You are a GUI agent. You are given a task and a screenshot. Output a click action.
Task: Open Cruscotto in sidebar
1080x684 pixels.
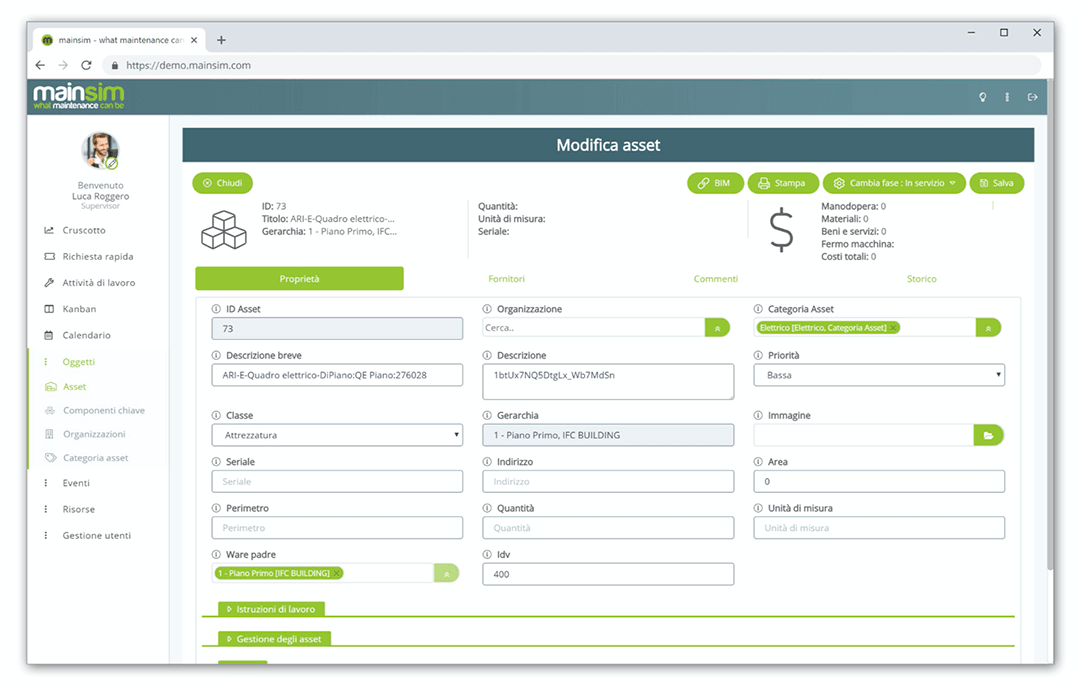(83, 230)
